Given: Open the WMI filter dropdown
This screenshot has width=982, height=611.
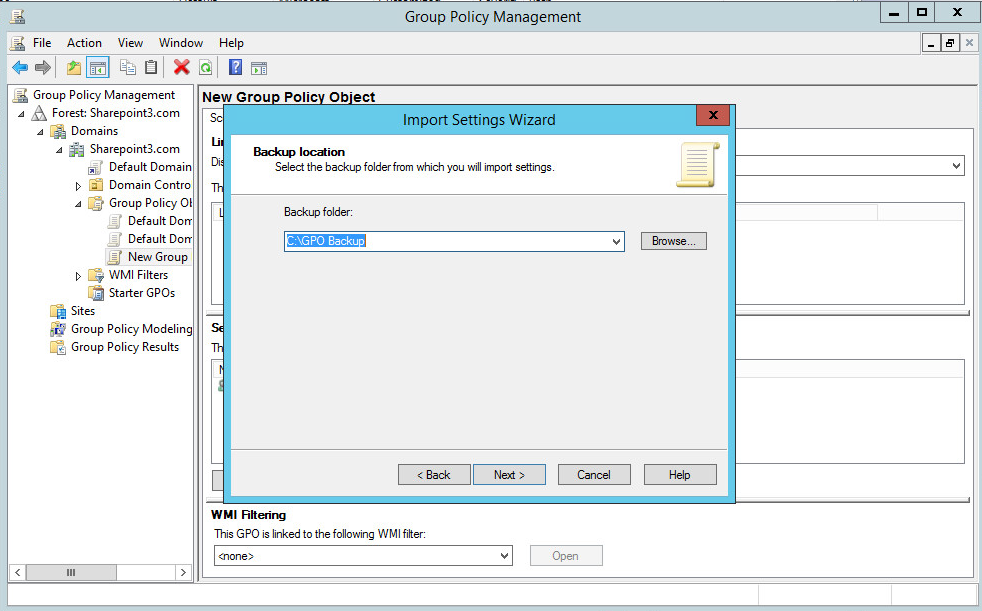Looking at the screenshot, I should pyautogui.click(x=504, y=556).
